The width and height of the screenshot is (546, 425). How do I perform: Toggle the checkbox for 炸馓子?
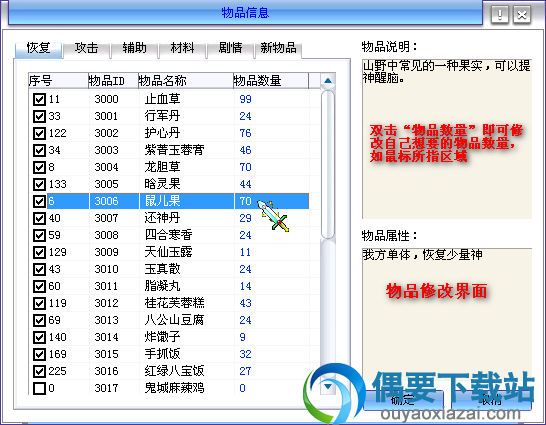[x=39, y=337]
